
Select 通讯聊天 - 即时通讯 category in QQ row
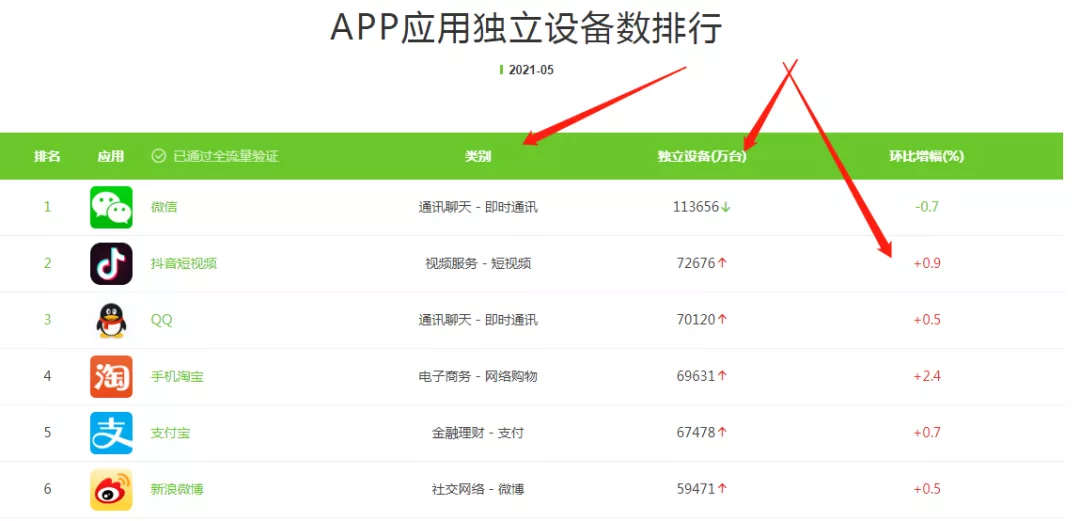(478, 320)
